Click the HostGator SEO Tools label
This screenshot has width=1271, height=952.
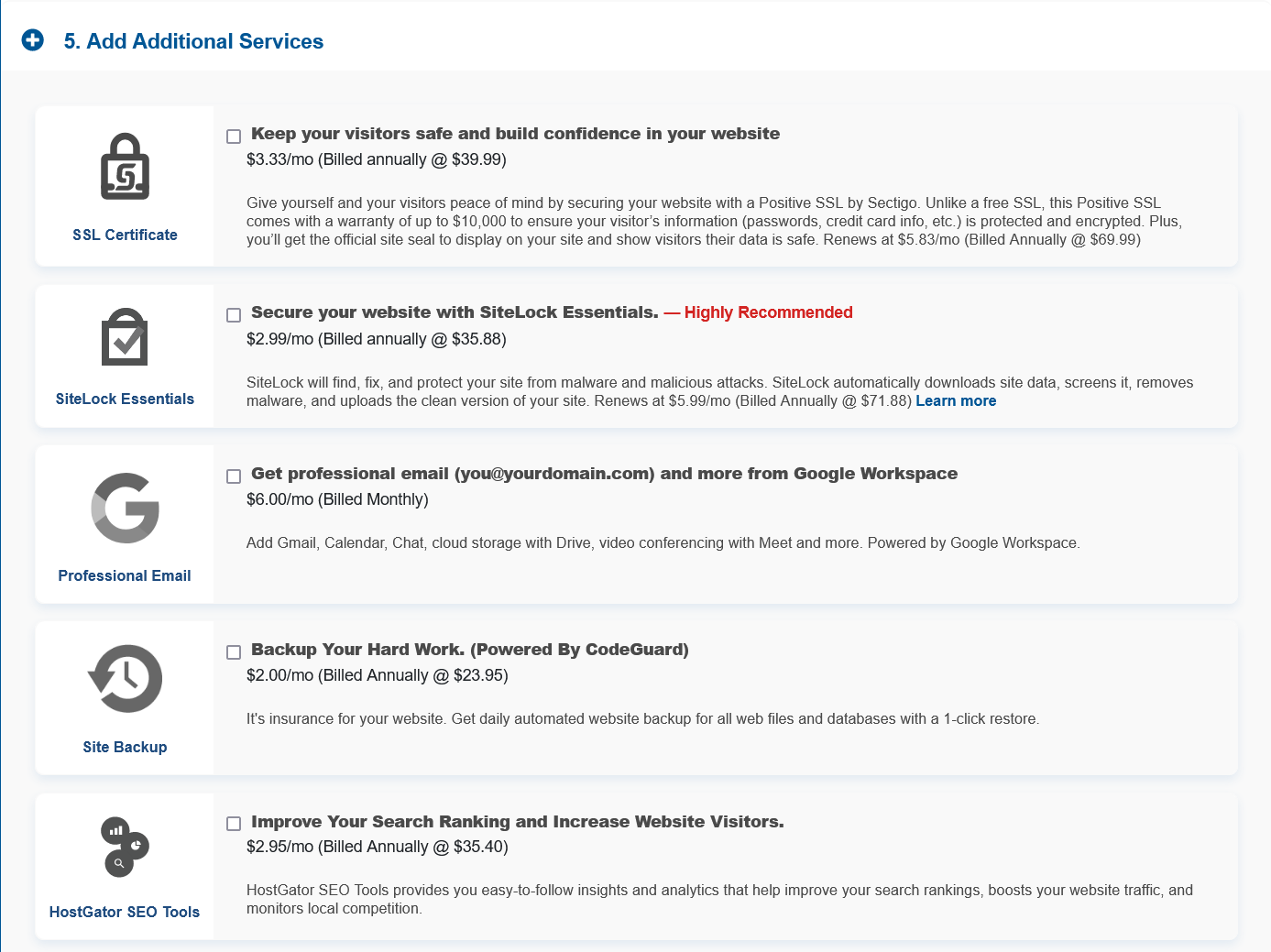pyautogui.click(x=125, y=912)
